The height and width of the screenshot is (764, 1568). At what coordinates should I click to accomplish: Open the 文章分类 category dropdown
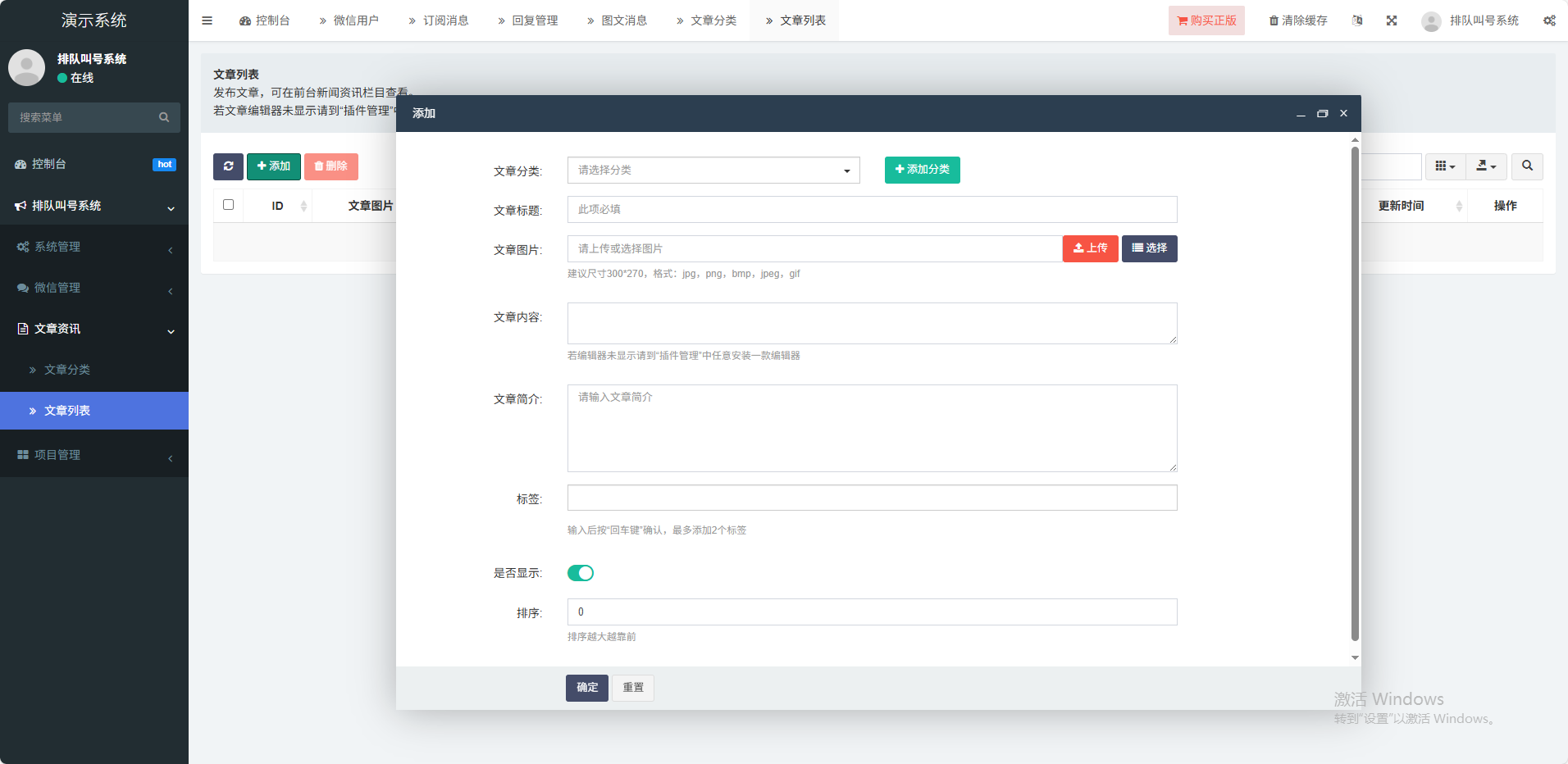tap(713, 171)
